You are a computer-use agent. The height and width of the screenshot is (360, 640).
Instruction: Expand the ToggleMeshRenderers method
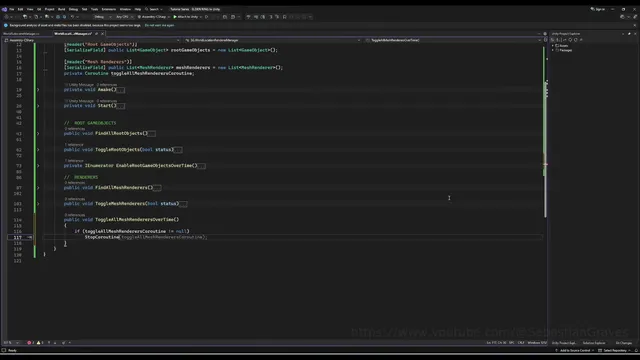pos(38,204)
